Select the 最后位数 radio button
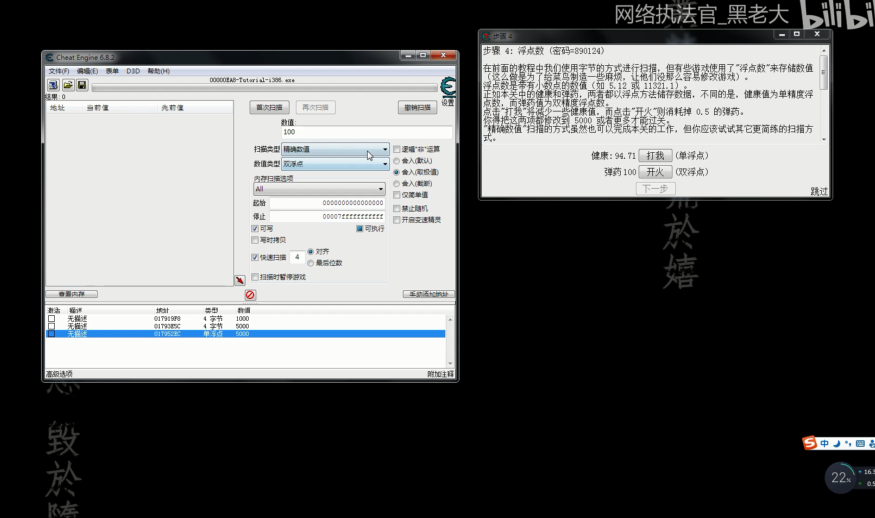875x518 pixels. [311, 263]
